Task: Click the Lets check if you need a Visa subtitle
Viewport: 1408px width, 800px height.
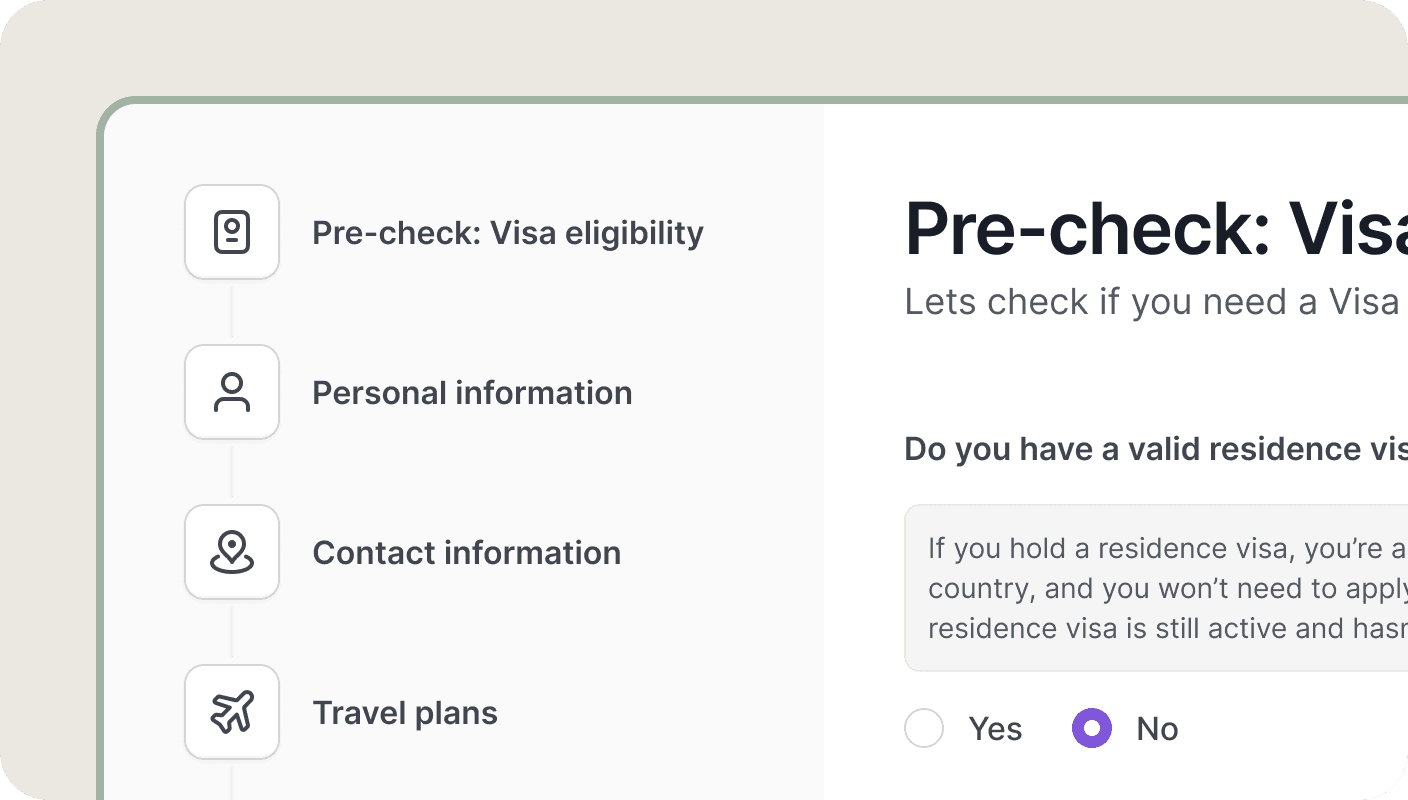Action: [1150, 301]
